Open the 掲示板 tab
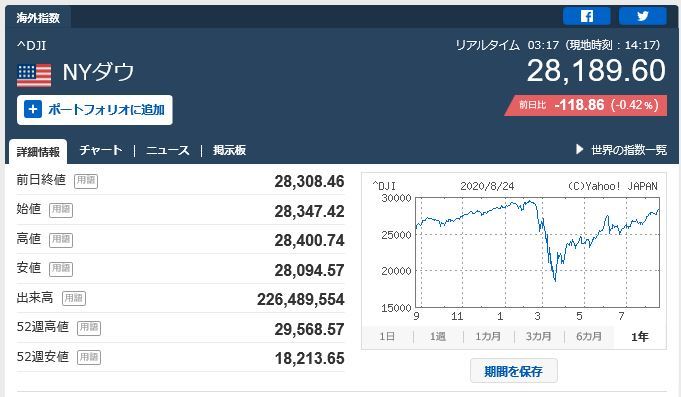 tap(229, 150)
